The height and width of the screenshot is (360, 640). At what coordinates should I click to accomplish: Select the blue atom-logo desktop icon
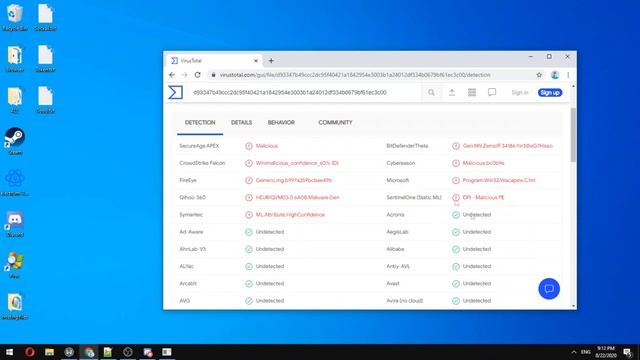pyautogui.click(x=15, y=182)
